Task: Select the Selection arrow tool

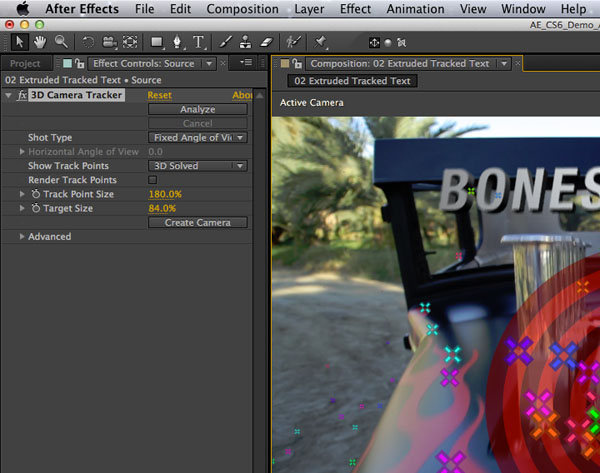Action: (x=20, y=42)
